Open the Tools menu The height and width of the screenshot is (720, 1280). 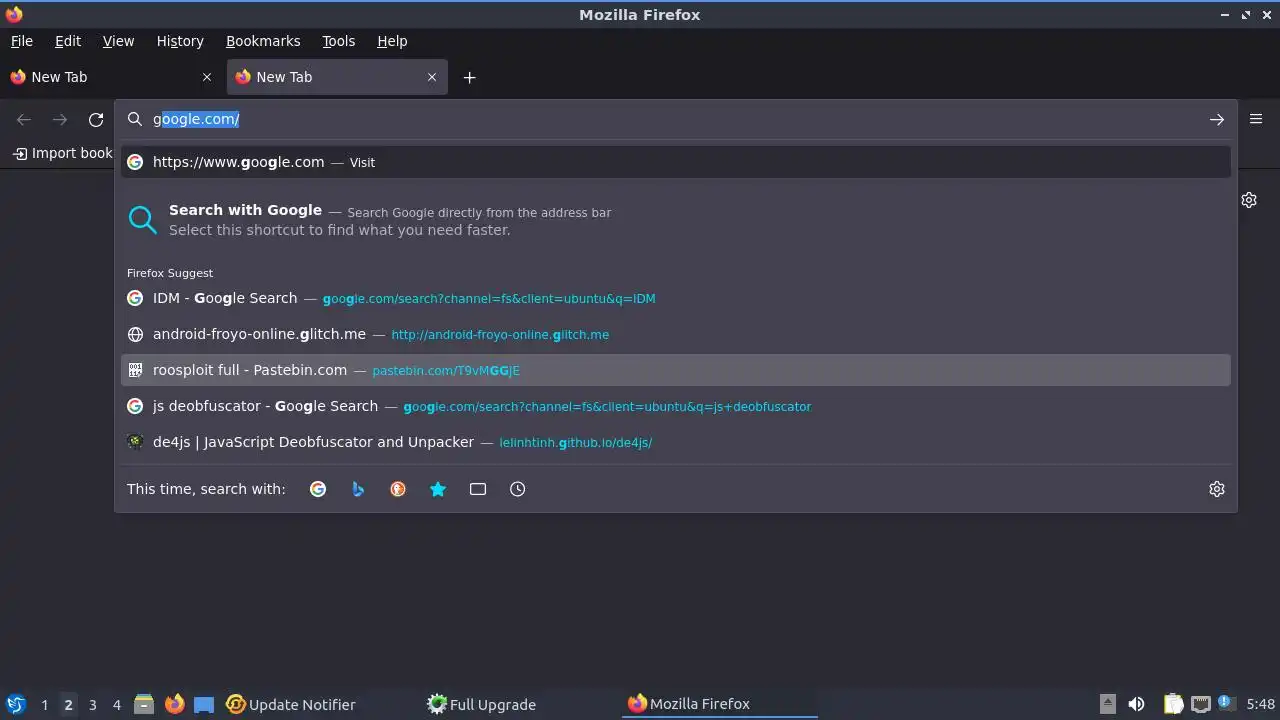pos(338,41)
